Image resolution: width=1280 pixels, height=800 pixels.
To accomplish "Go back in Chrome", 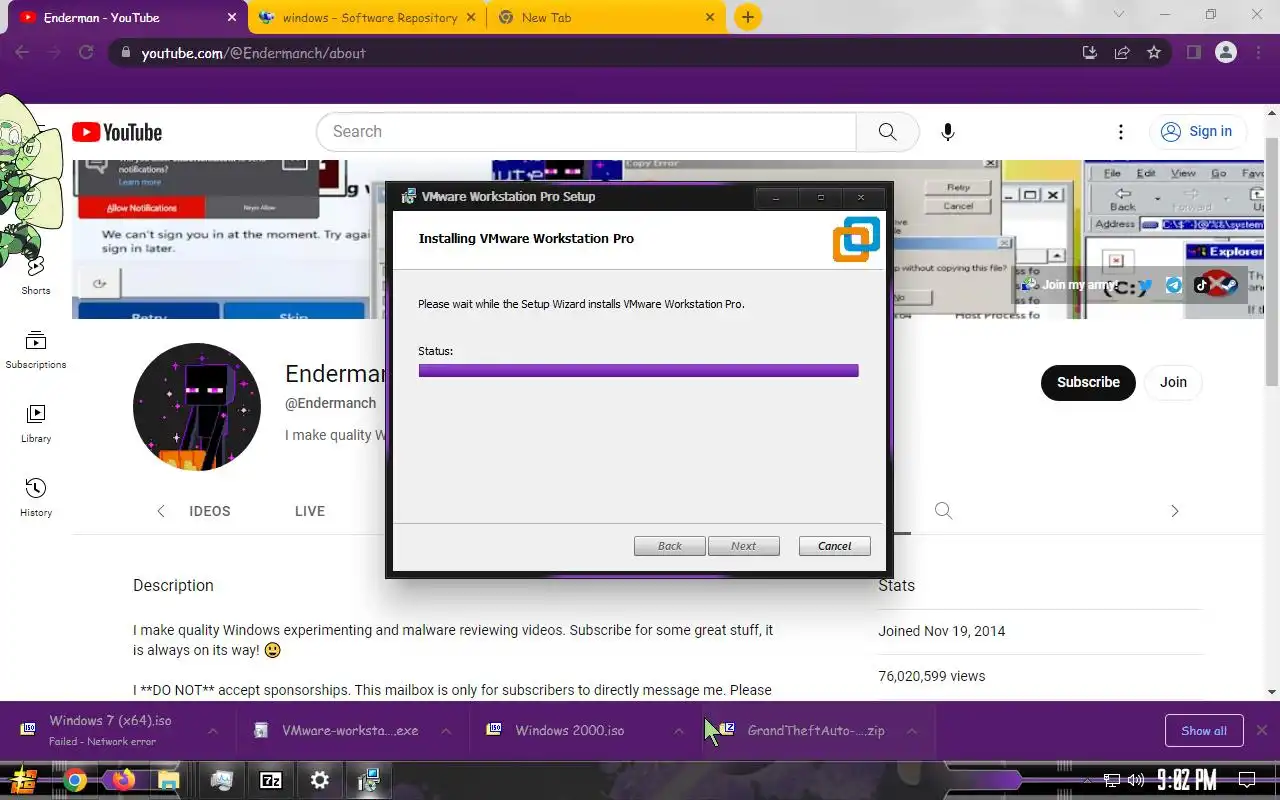I will pyautogui.click(x=23, y=53).
